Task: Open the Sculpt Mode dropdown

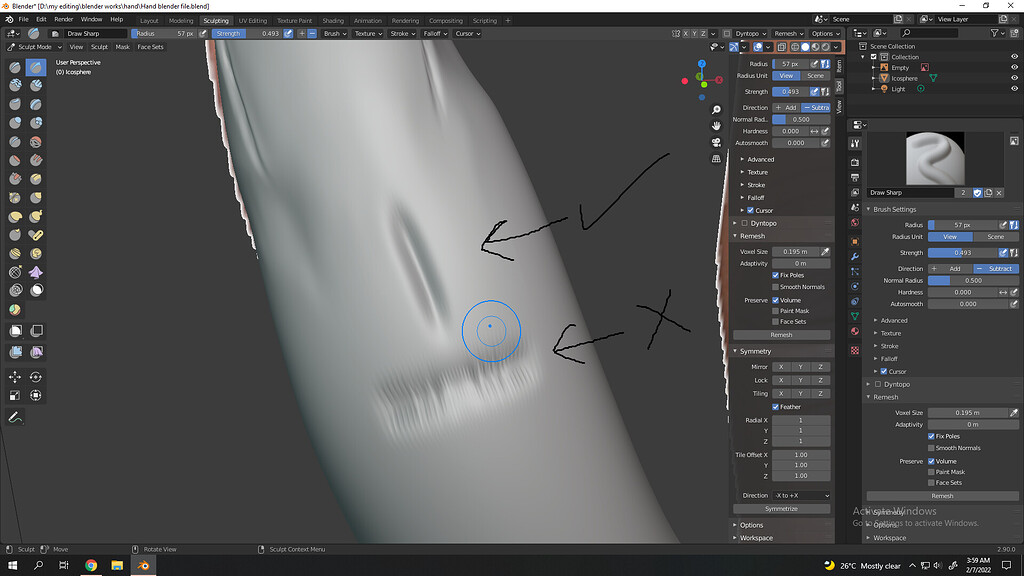Action: pos(34,47)
